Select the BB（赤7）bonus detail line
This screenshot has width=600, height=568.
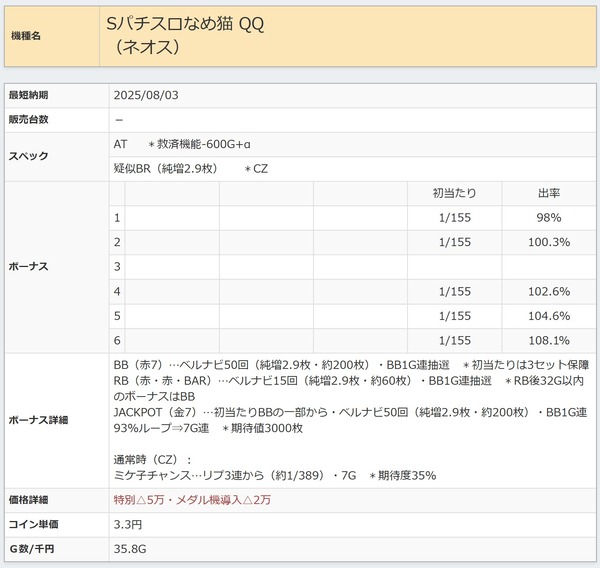coord(351,365)
